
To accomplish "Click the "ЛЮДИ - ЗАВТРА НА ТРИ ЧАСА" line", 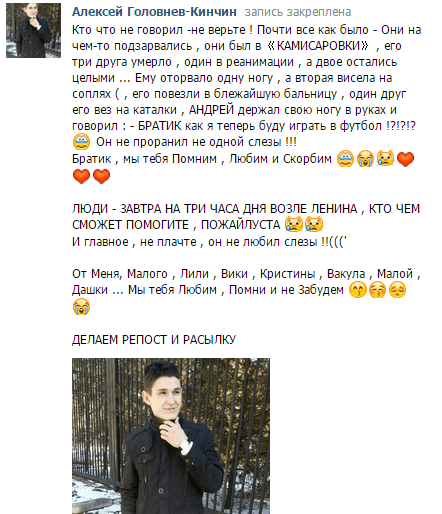I will (x=246, y=209).
